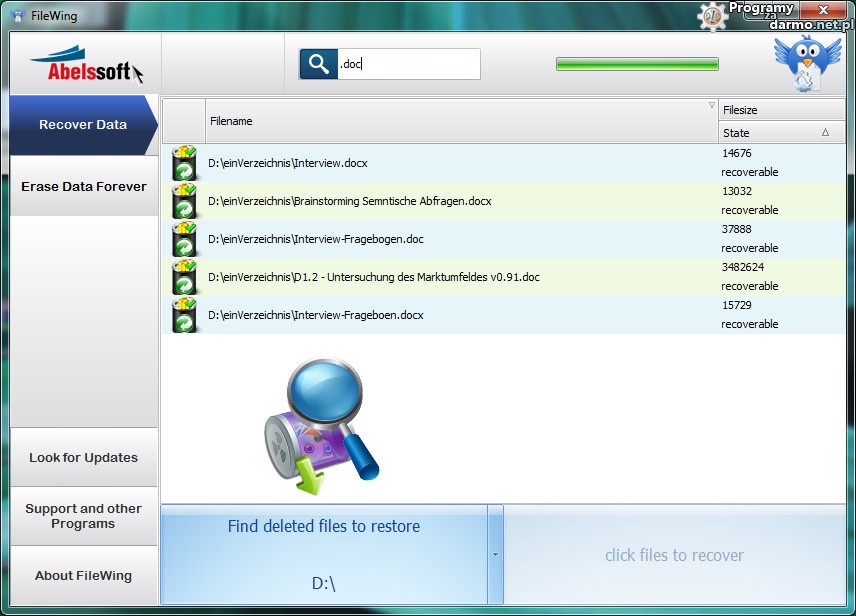Open the drive selection dropdown arrow
The width and height of the screenshot is (856, 616).
[x=495, y=554]
